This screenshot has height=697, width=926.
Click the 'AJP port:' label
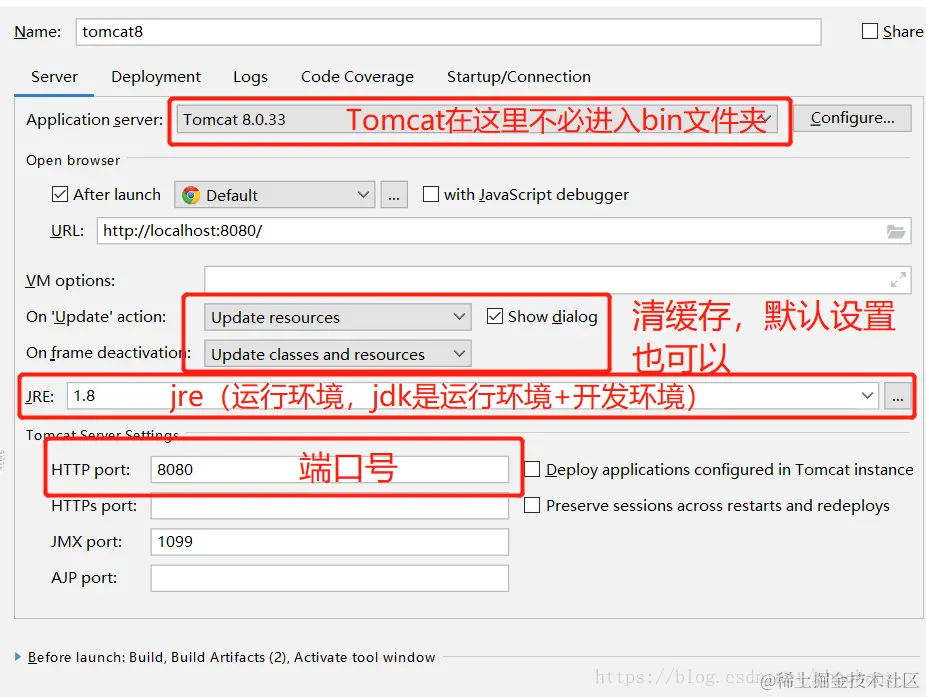[x=84, y=578]
